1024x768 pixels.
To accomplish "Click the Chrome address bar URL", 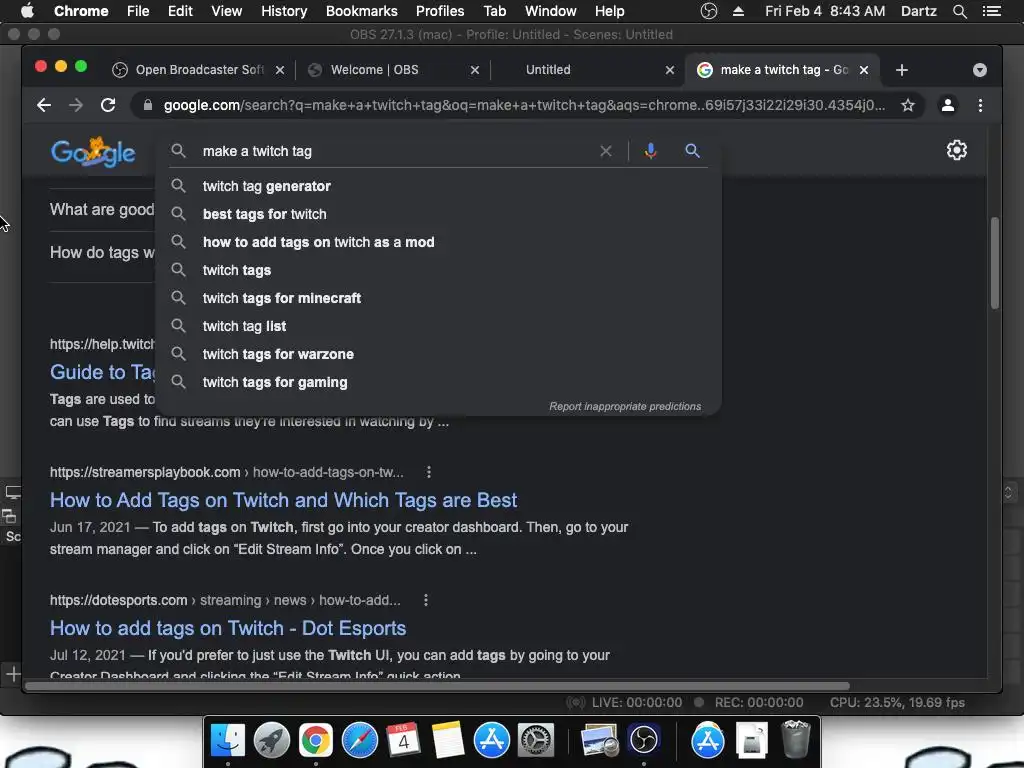I will [x=524, y=105].
